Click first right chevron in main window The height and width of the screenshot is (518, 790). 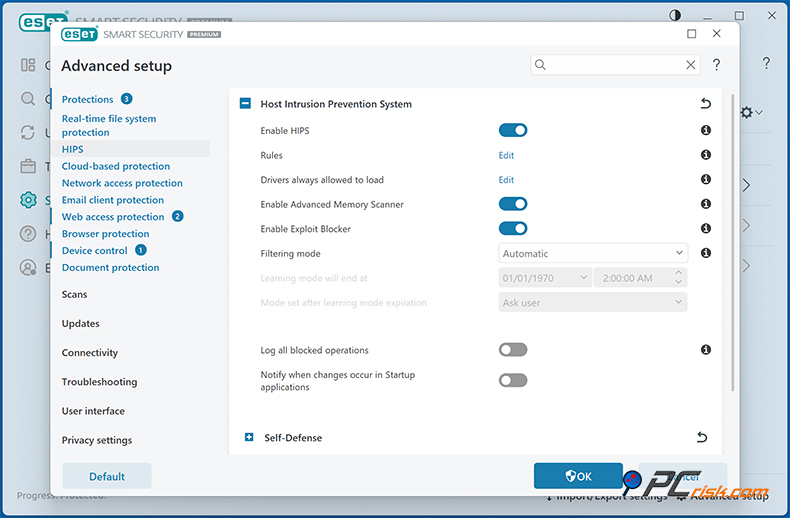(747, 185)
